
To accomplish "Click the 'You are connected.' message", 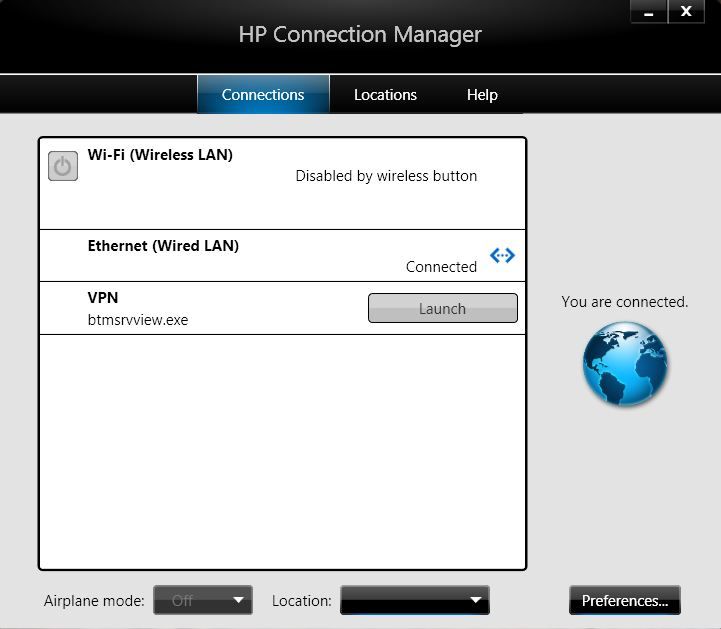I will tap(624, 302).
